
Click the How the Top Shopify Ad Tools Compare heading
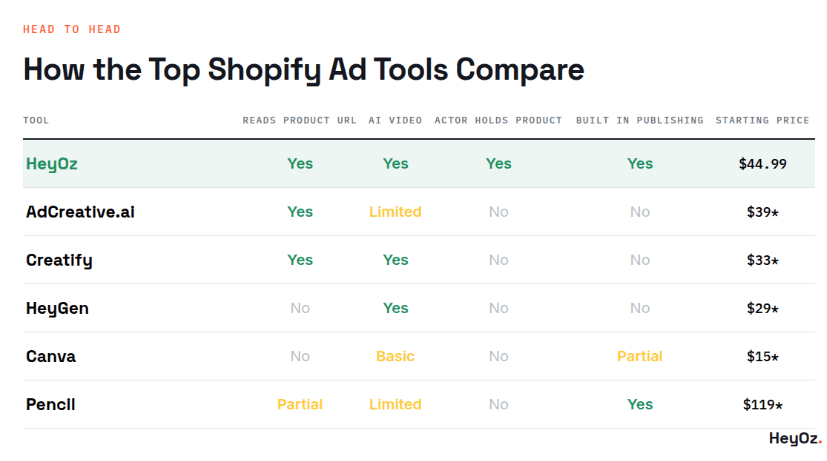click(304, 70)
